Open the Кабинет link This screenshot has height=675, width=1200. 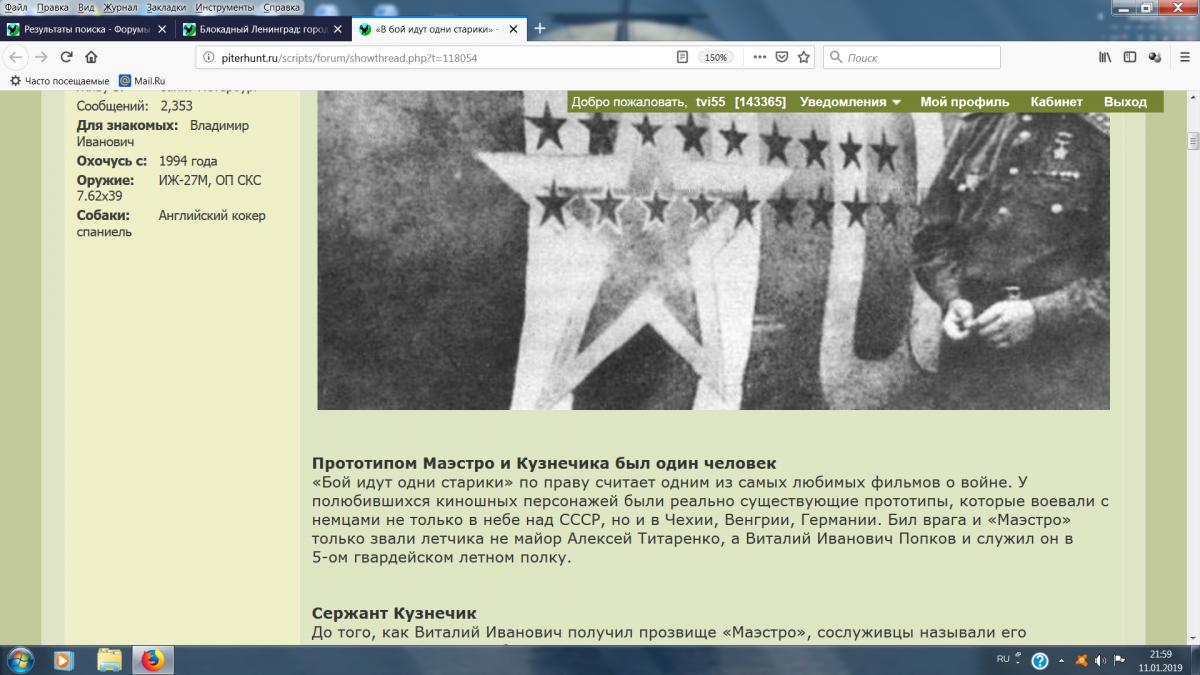point(1057,102)
